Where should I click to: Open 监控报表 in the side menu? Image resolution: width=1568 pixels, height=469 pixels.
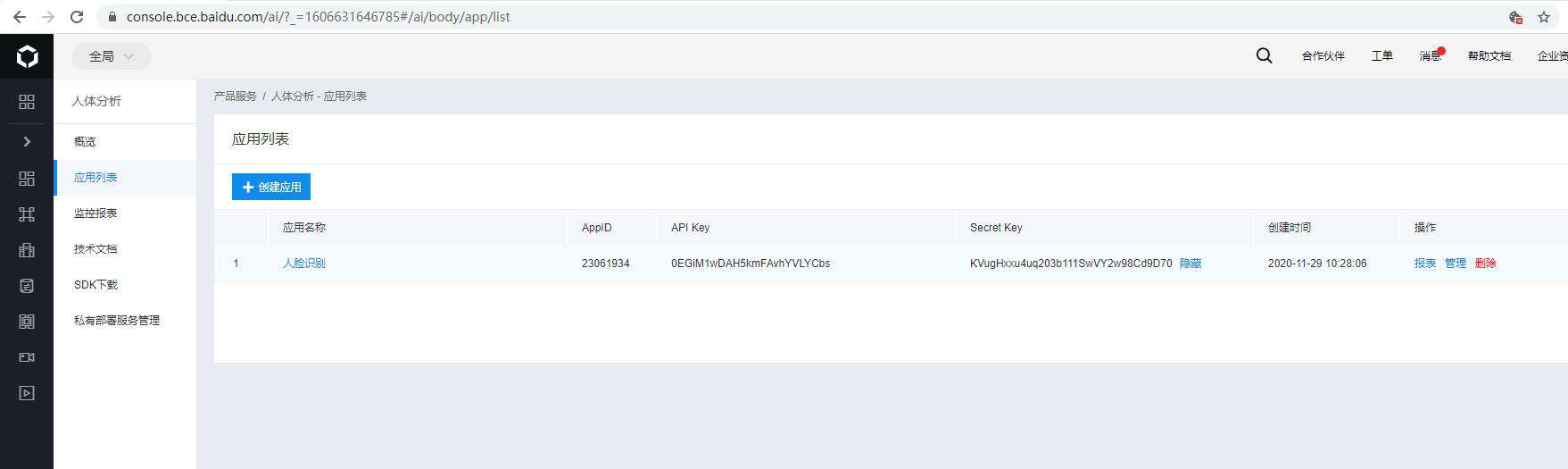(125, 213)
